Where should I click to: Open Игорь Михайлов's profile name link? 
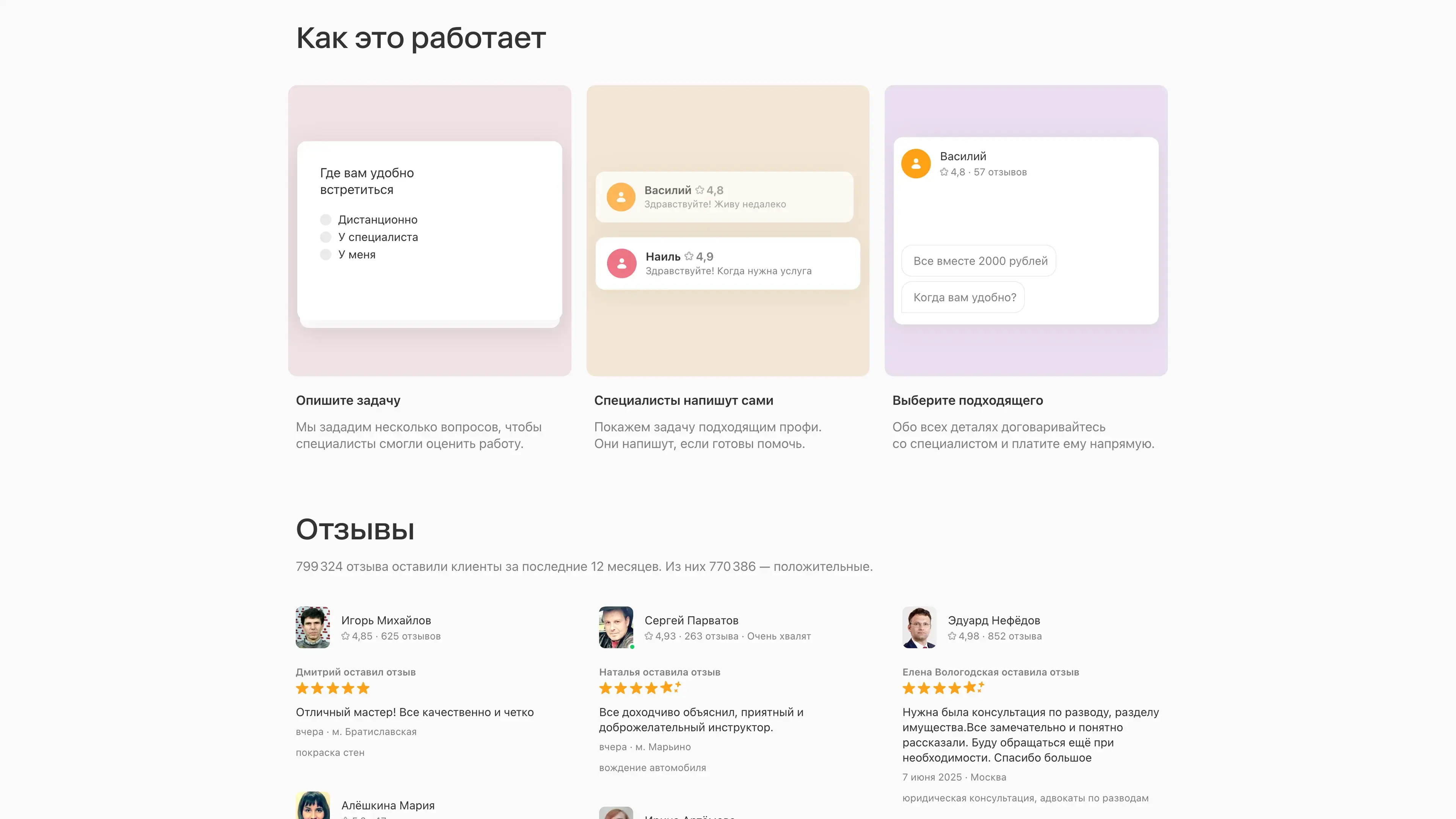coord(386,621)
